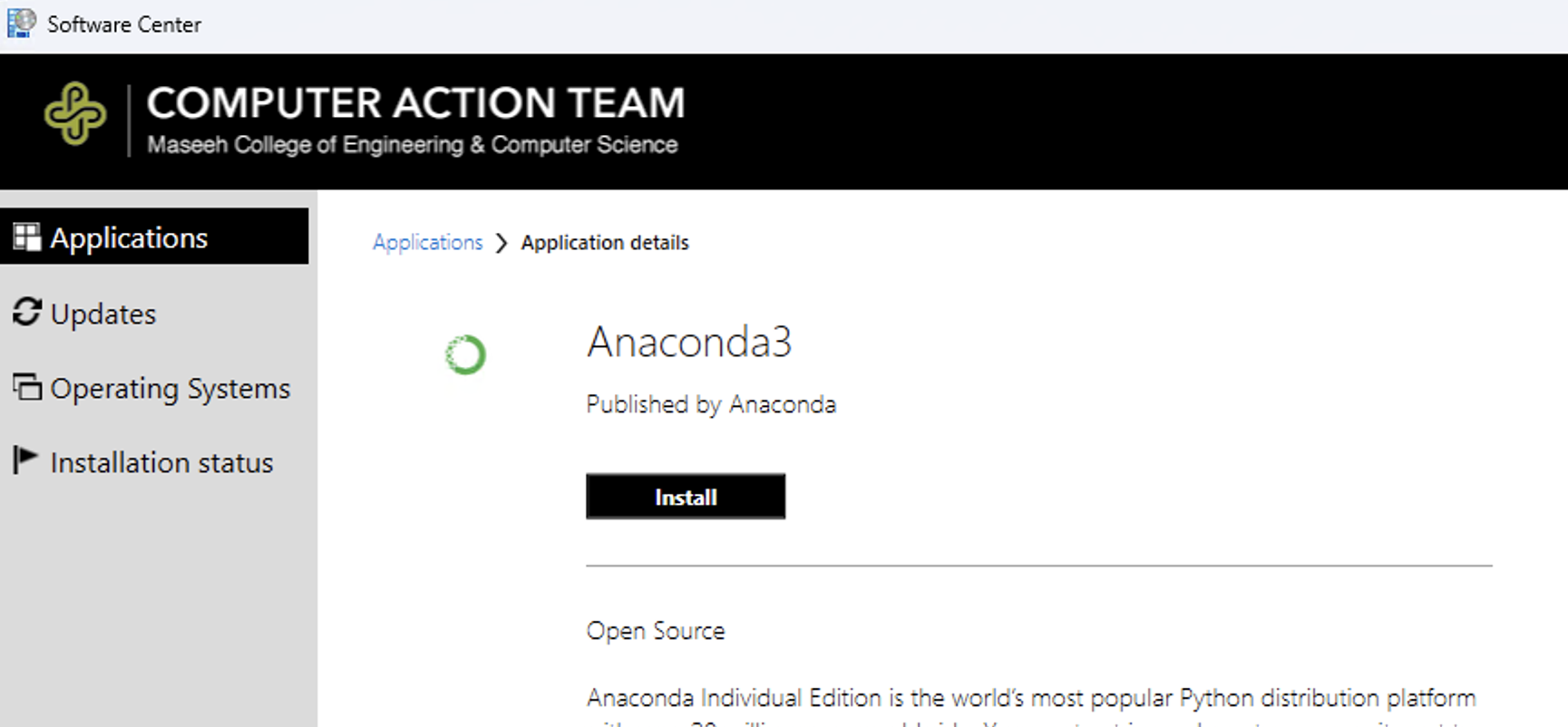Click the Installation status flag icon
Viewport: 1568px width, 727px height.
[x=25, y=460]
